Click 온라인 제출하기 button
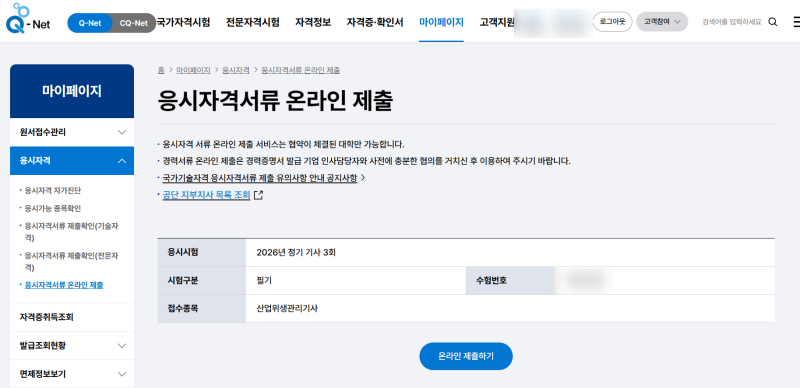Viewport: 800px width, 388px height. point(466,356)
